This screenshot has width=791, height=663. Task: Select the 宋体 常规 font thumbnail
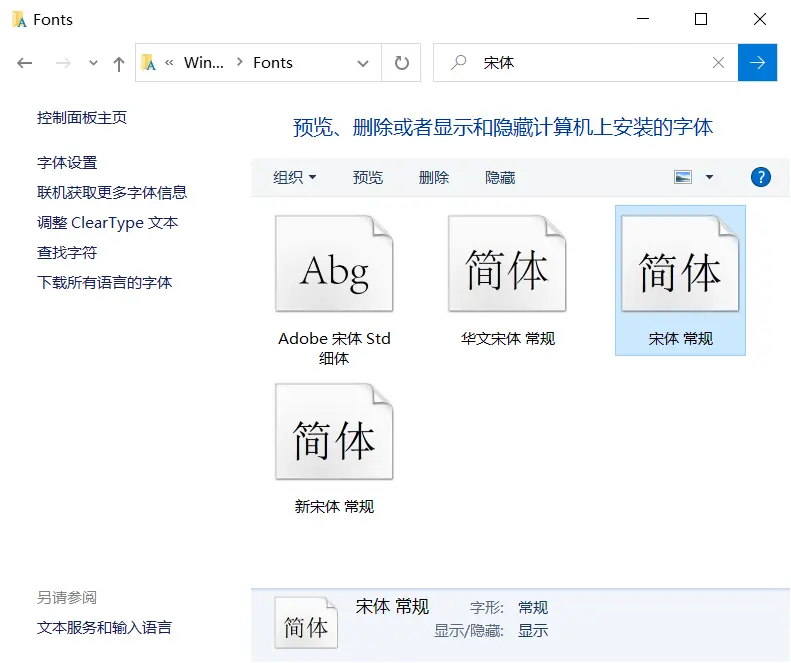(680, 263)
